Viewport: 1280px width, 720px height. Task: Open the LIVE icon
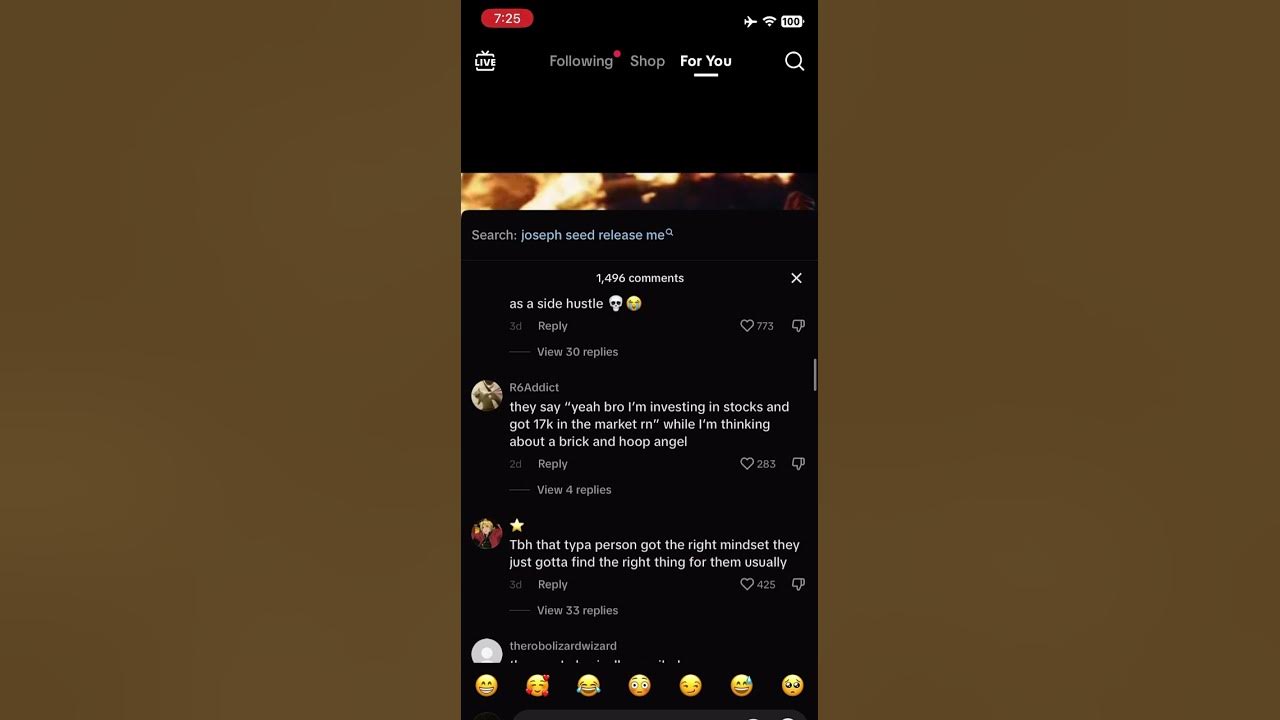[485, 61]
